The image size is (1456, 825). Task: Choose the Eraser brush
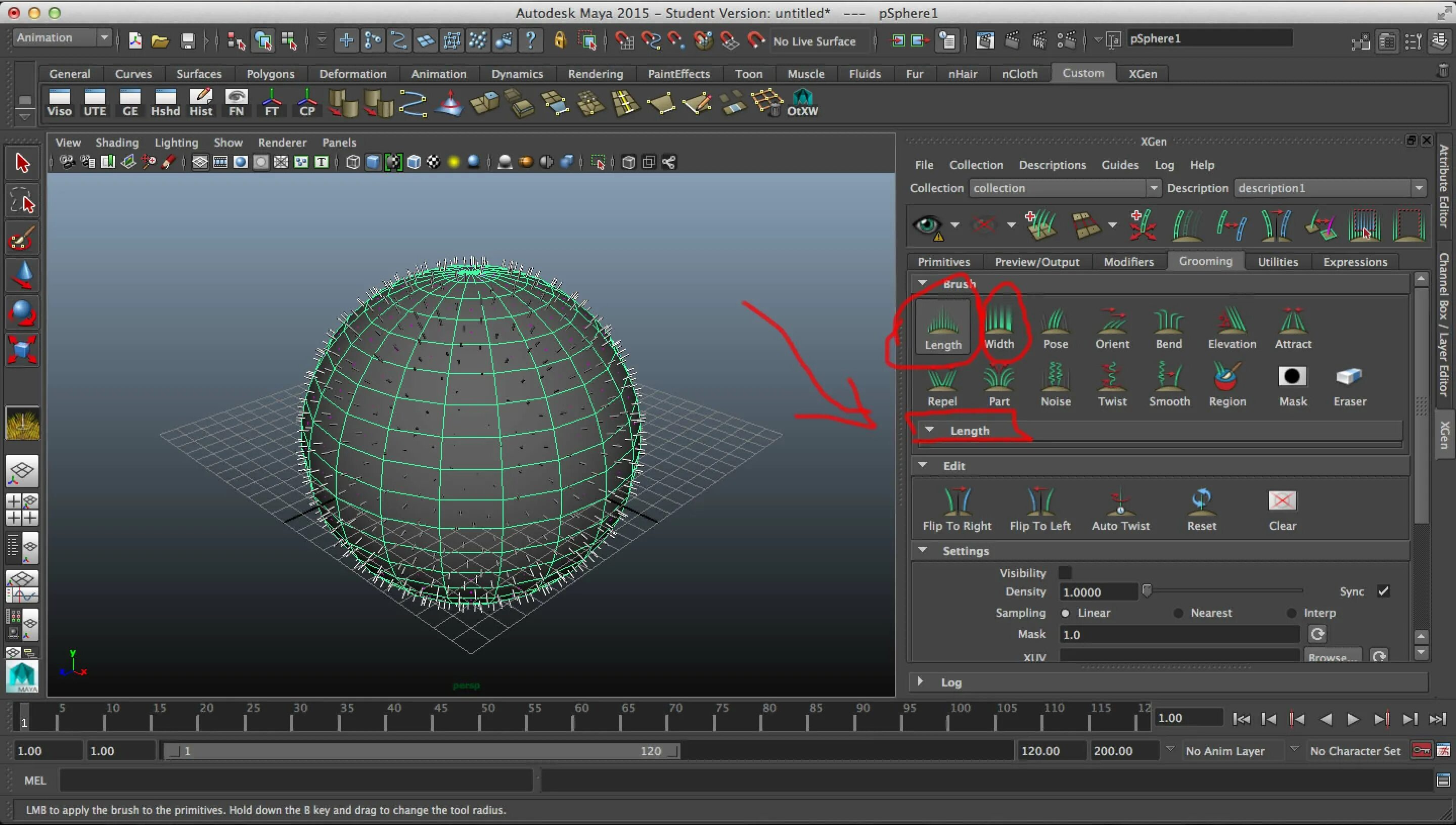pyautogui.click(x=1349, y=385)
